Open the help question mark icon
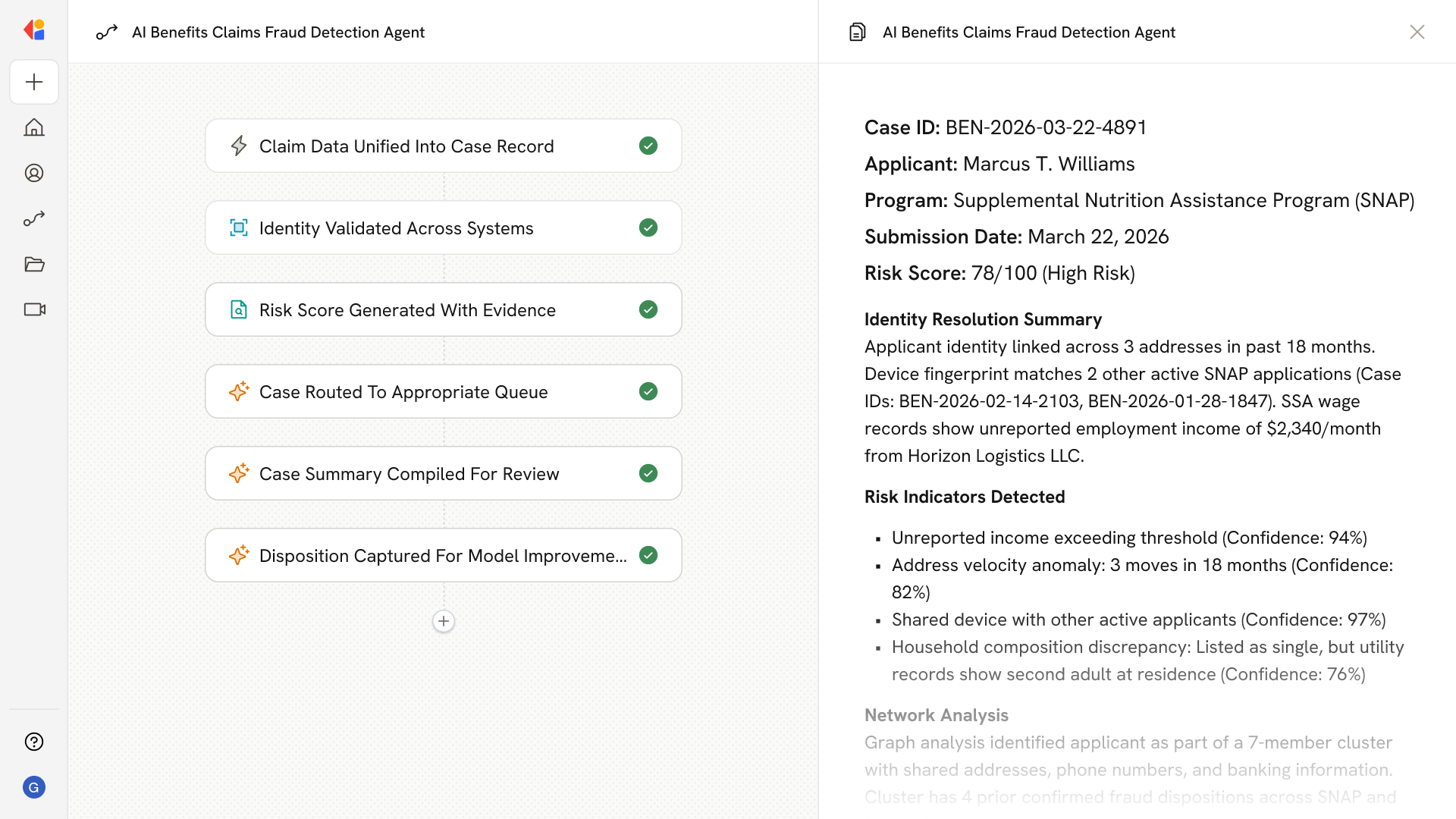1456x819 pixels. [34, 742]
